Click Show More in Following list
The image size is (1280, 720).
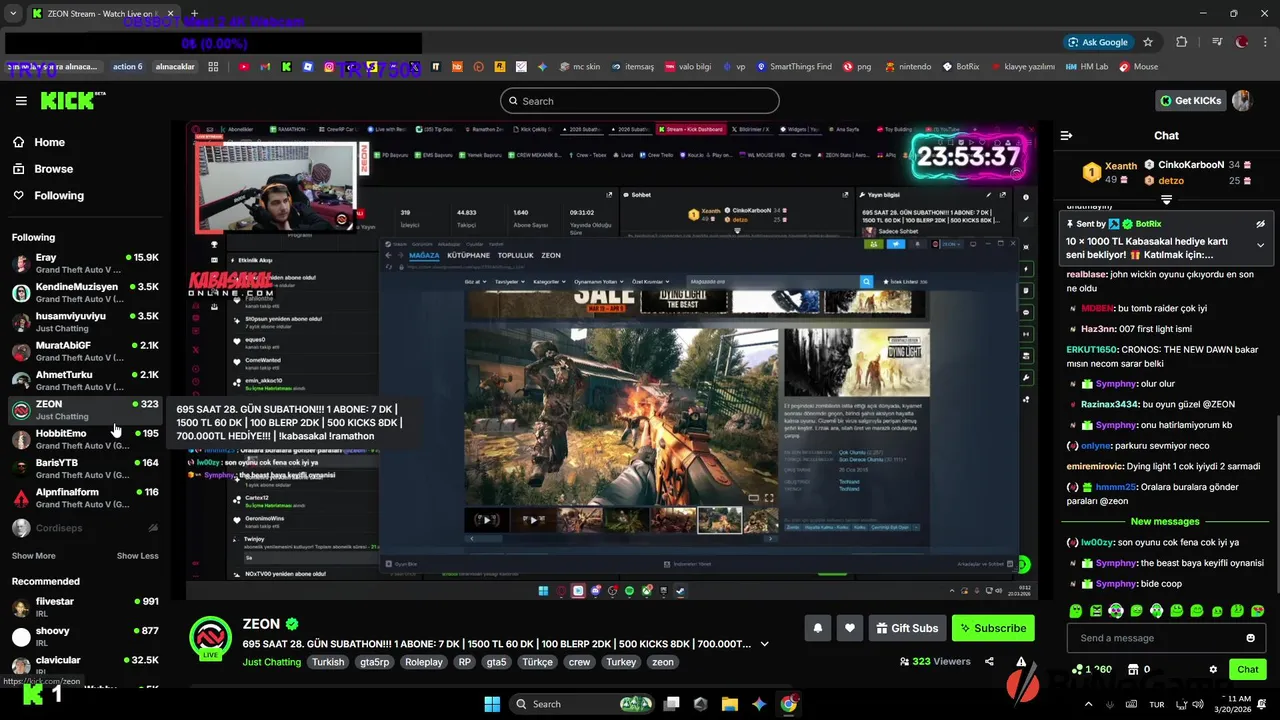(x=34, y=556)
